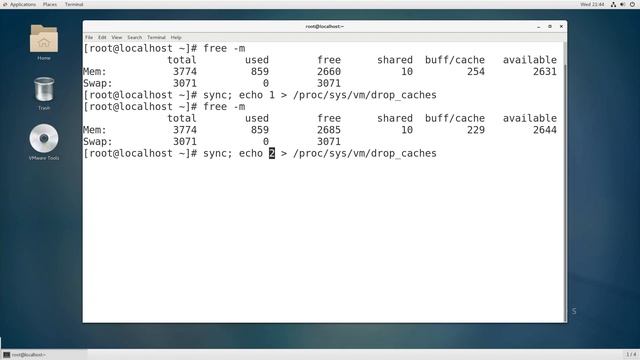
Task: Open the VMware Tools disc icon
Action: (x=44, y=138)
